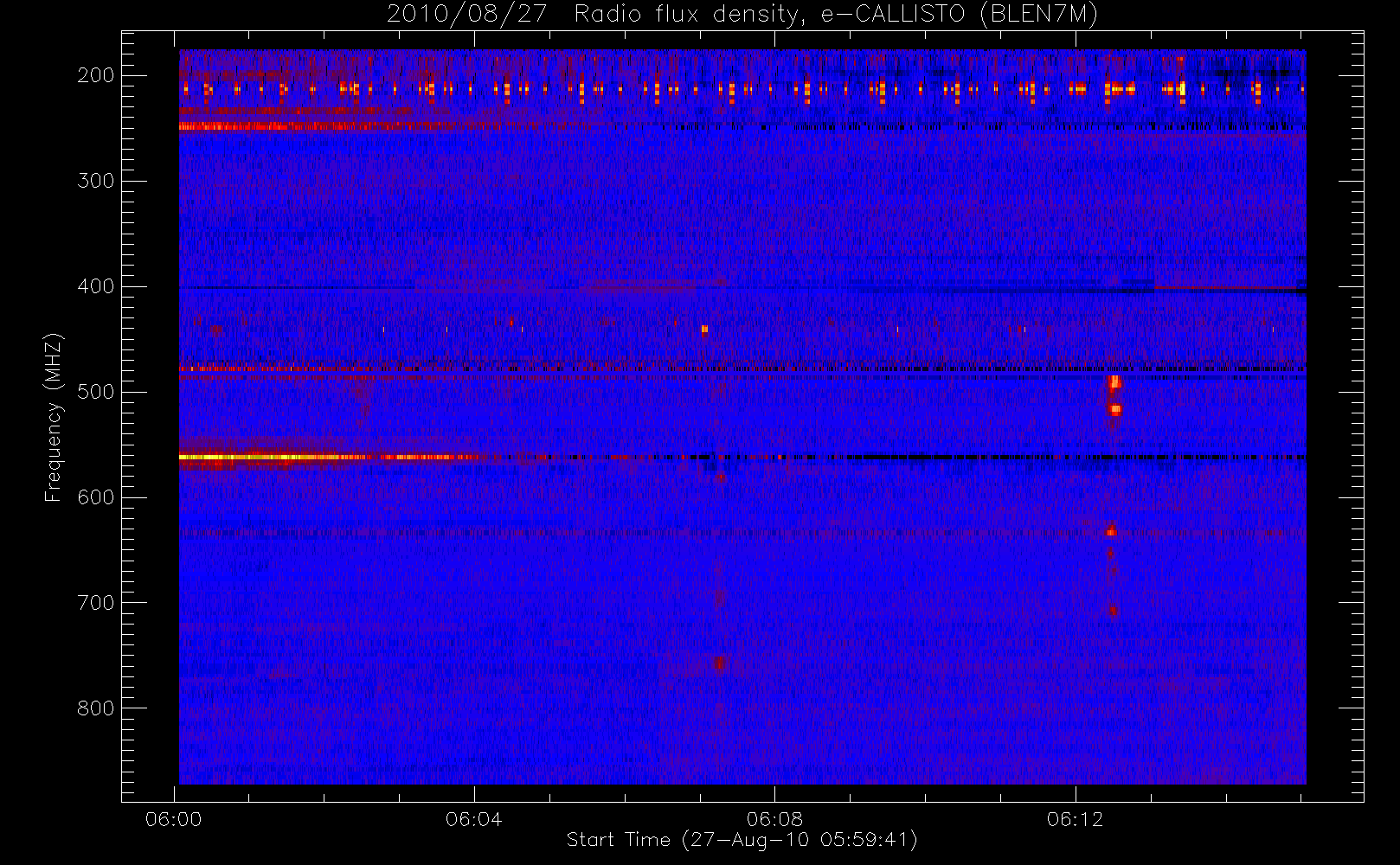Click the red burst near 630 MHz at 06:12
The height and width of the screenshot is (865, 1400).
coord(1112,530)
